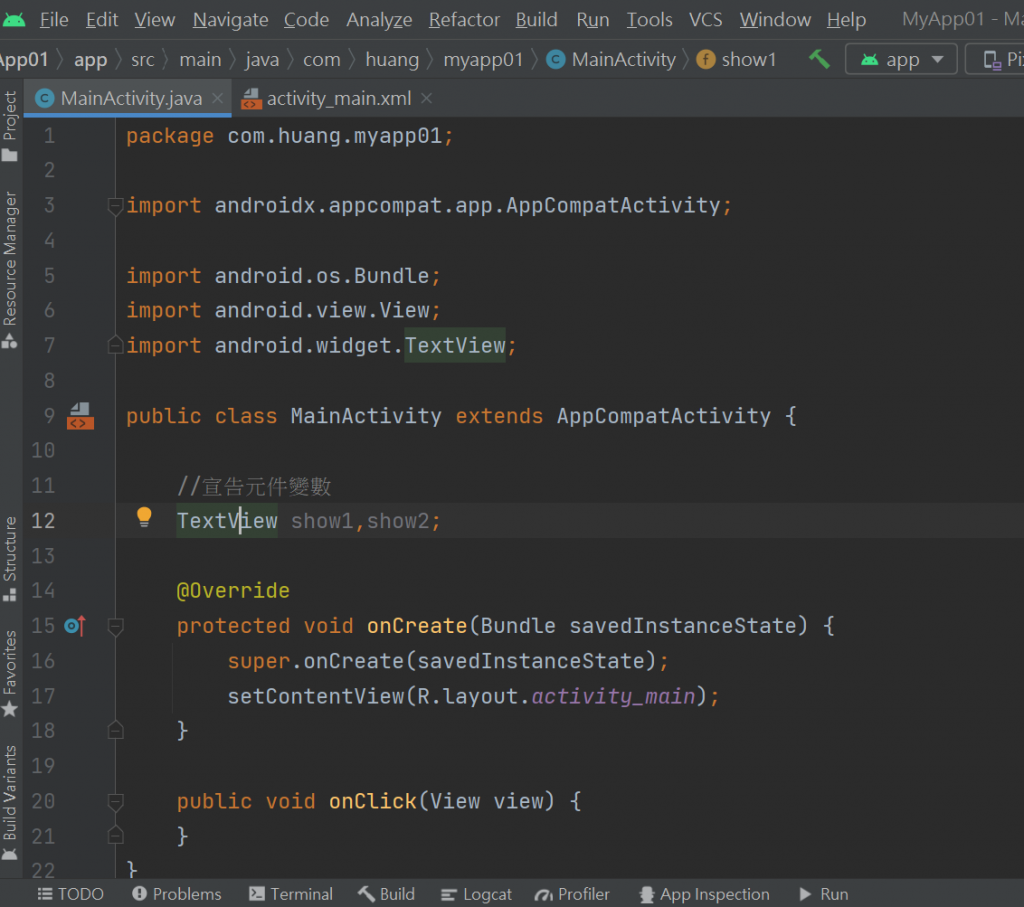
Task: Click activity_main reference on line 17
Action: click(x=614, y=696)
